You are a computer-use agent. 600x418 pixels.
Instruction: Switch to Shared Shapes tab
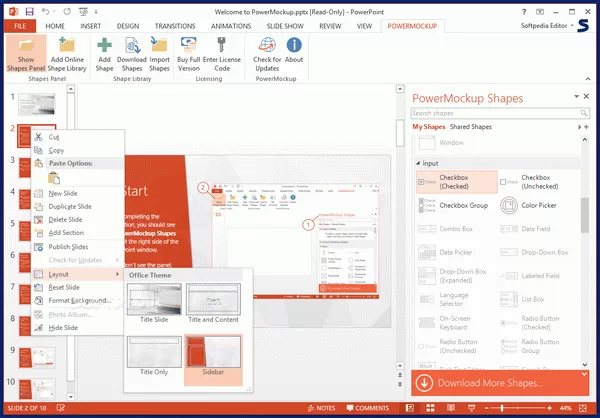(471, 127)
